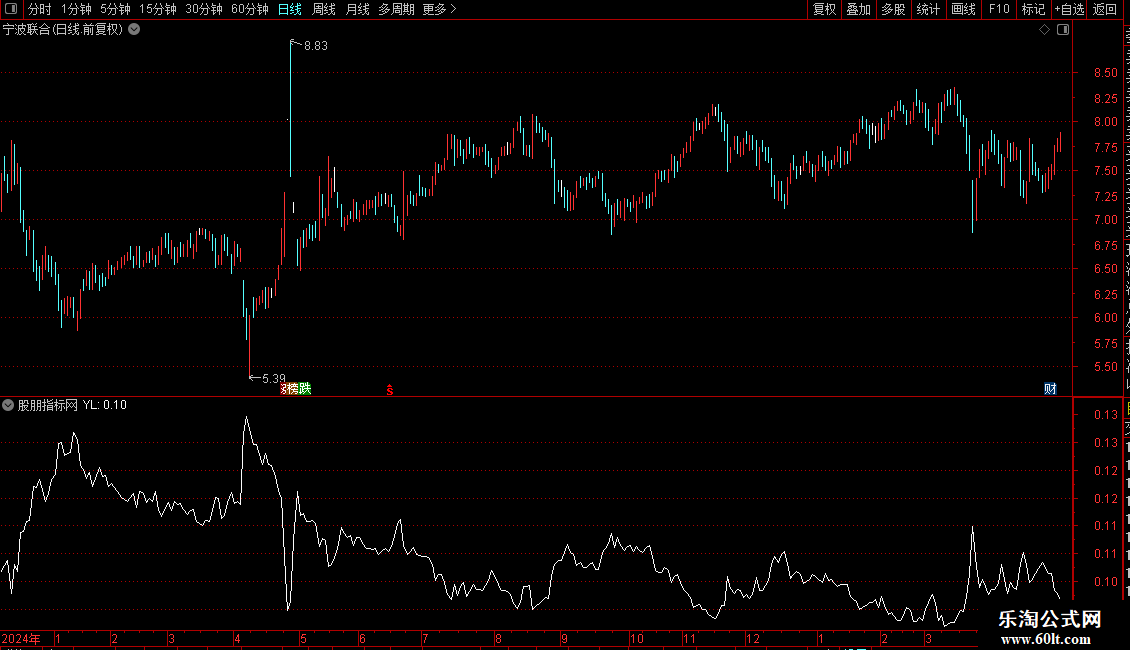Switch to the 1分钟 chart period
This screenshot has width=1130, height=650.
76,9
